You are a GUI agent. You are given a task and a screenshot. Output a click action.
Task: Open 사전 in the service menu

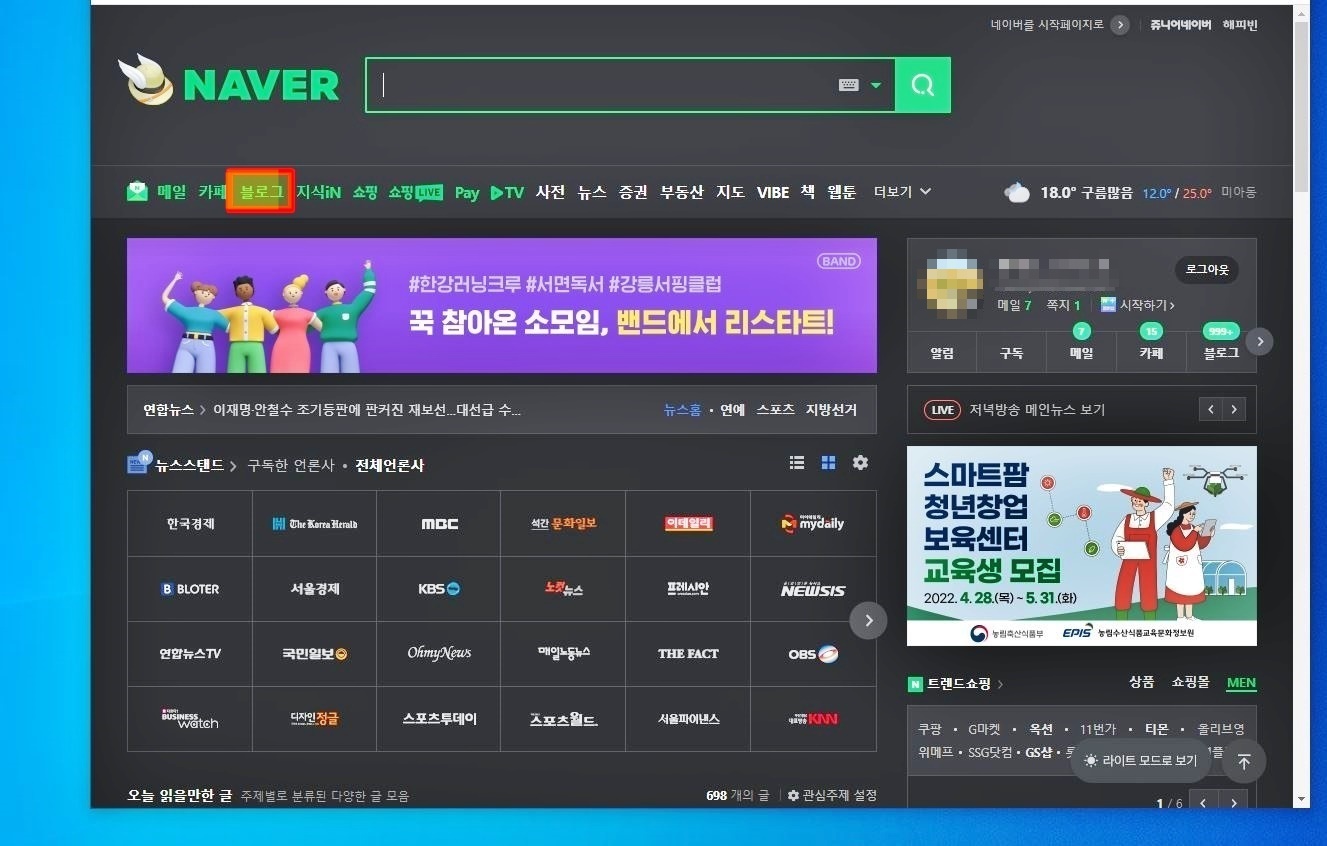(550, 192)
